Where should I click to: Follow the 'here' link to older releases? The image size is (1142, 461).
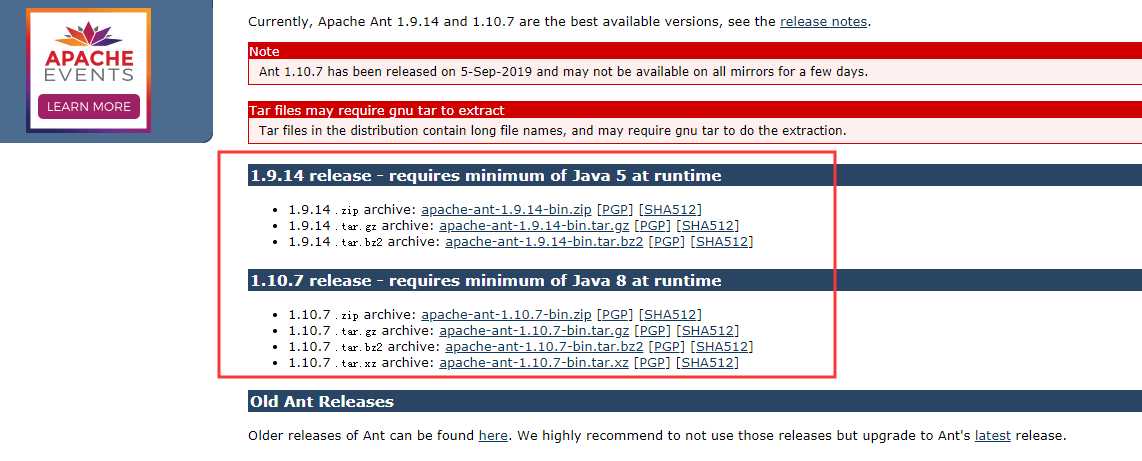(493, 436)
